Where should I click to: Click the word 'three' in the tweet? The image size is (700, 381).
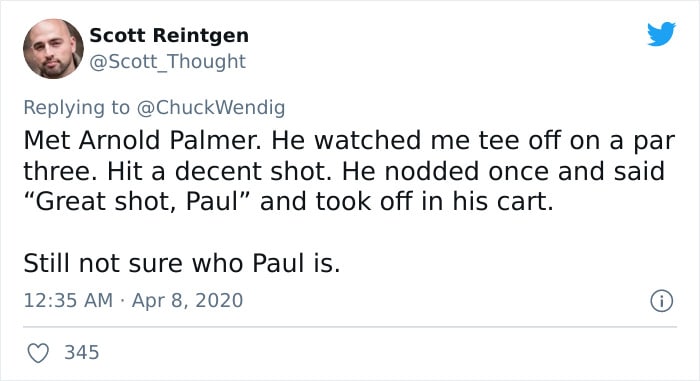coord(60,171)
